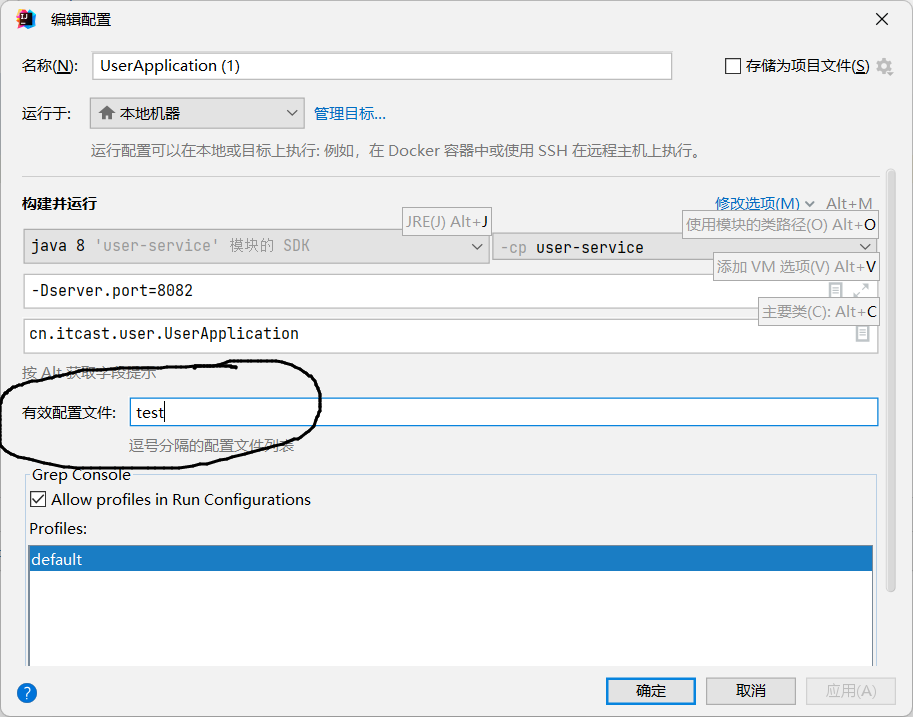
Task: Open the help question mark icon
Action: click(27, 693)
